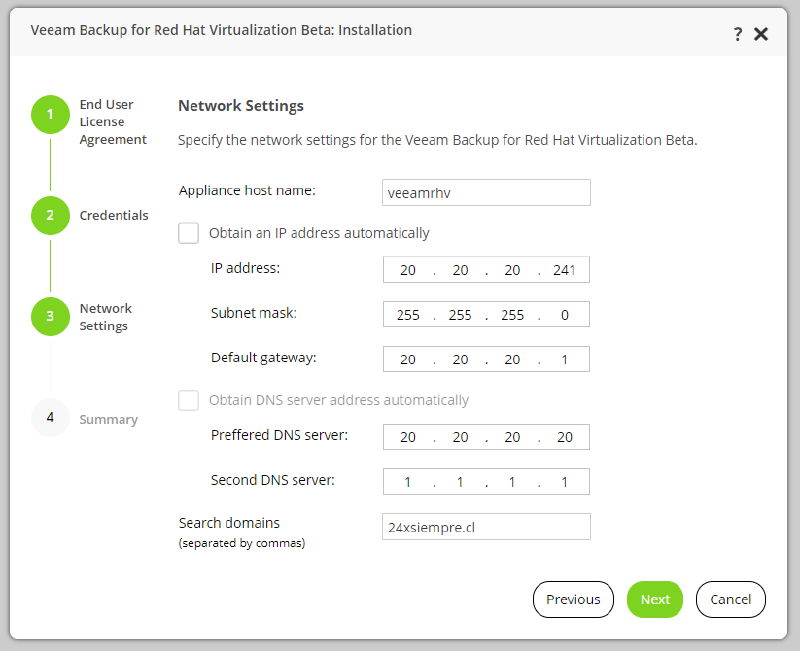Close the installation dialog with X

click(x=761, y=34)
